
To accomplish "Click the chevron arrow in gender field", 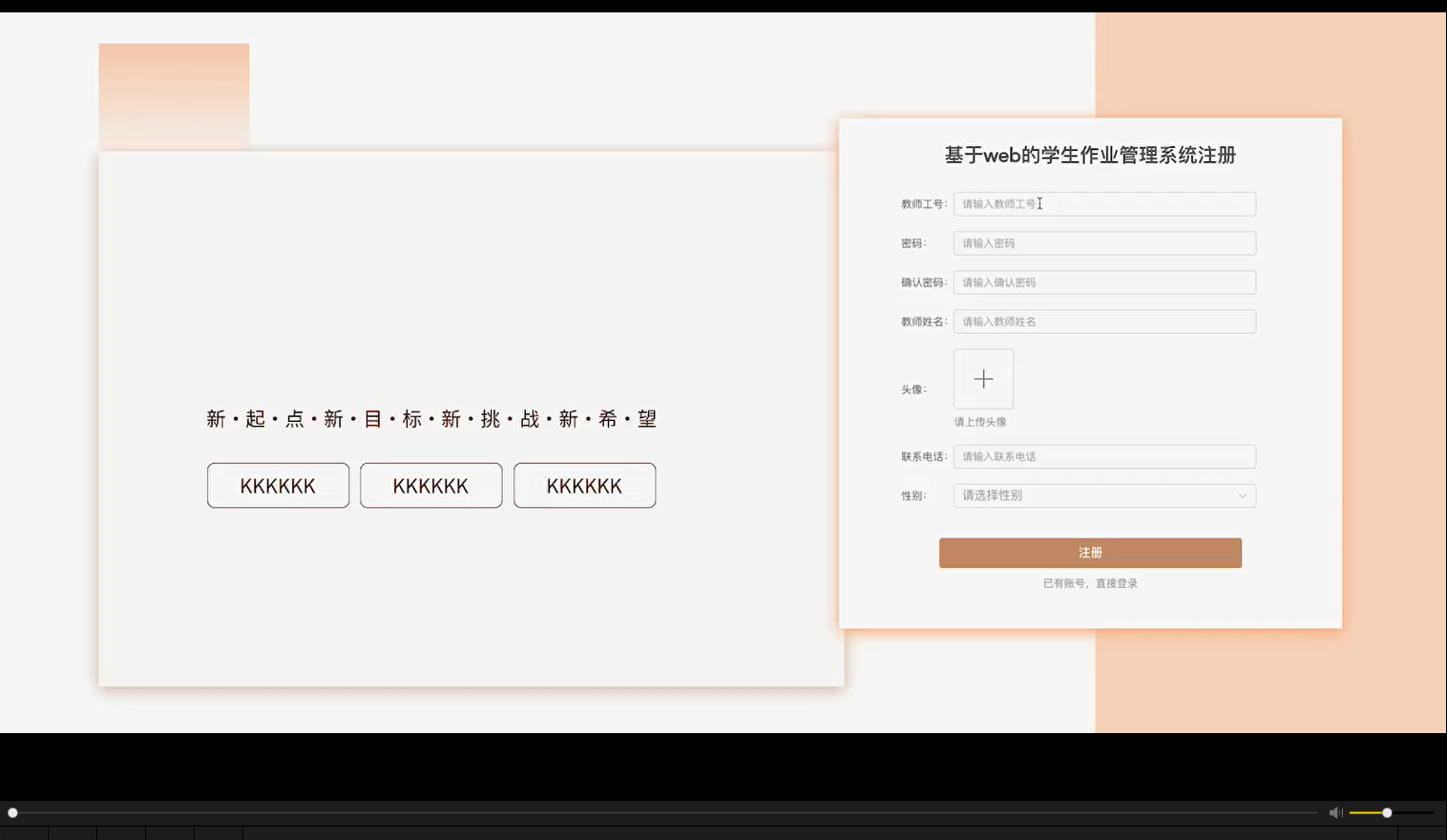I will pos(1242,495).
